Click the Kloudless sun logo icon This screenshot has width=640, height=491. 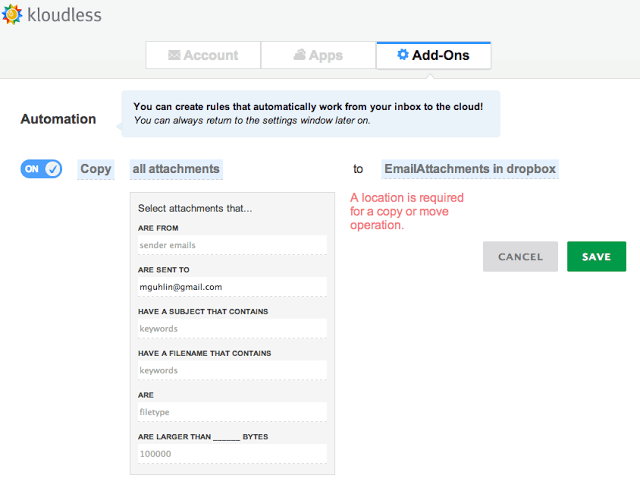tap(13, 15)
